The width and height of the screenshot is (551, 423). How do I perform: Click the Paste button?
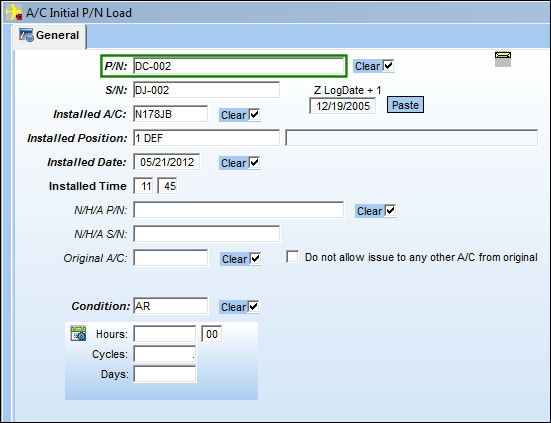[405, 105]
